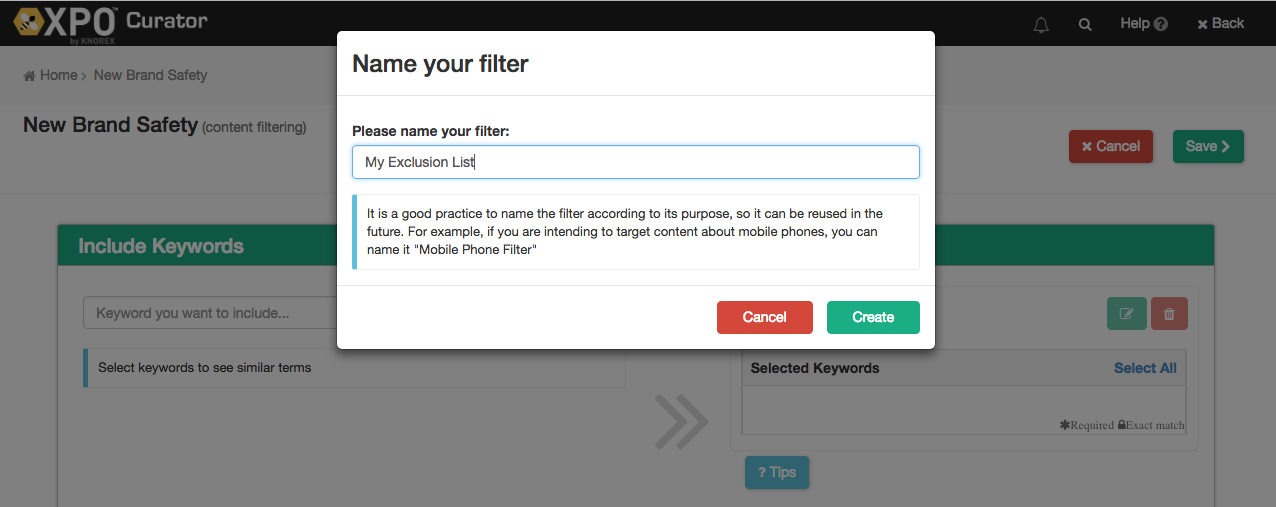Viewport: 1276px width, 507px height.
Task: Click the house icon in the breadcrumb
Action: point(30,76)
